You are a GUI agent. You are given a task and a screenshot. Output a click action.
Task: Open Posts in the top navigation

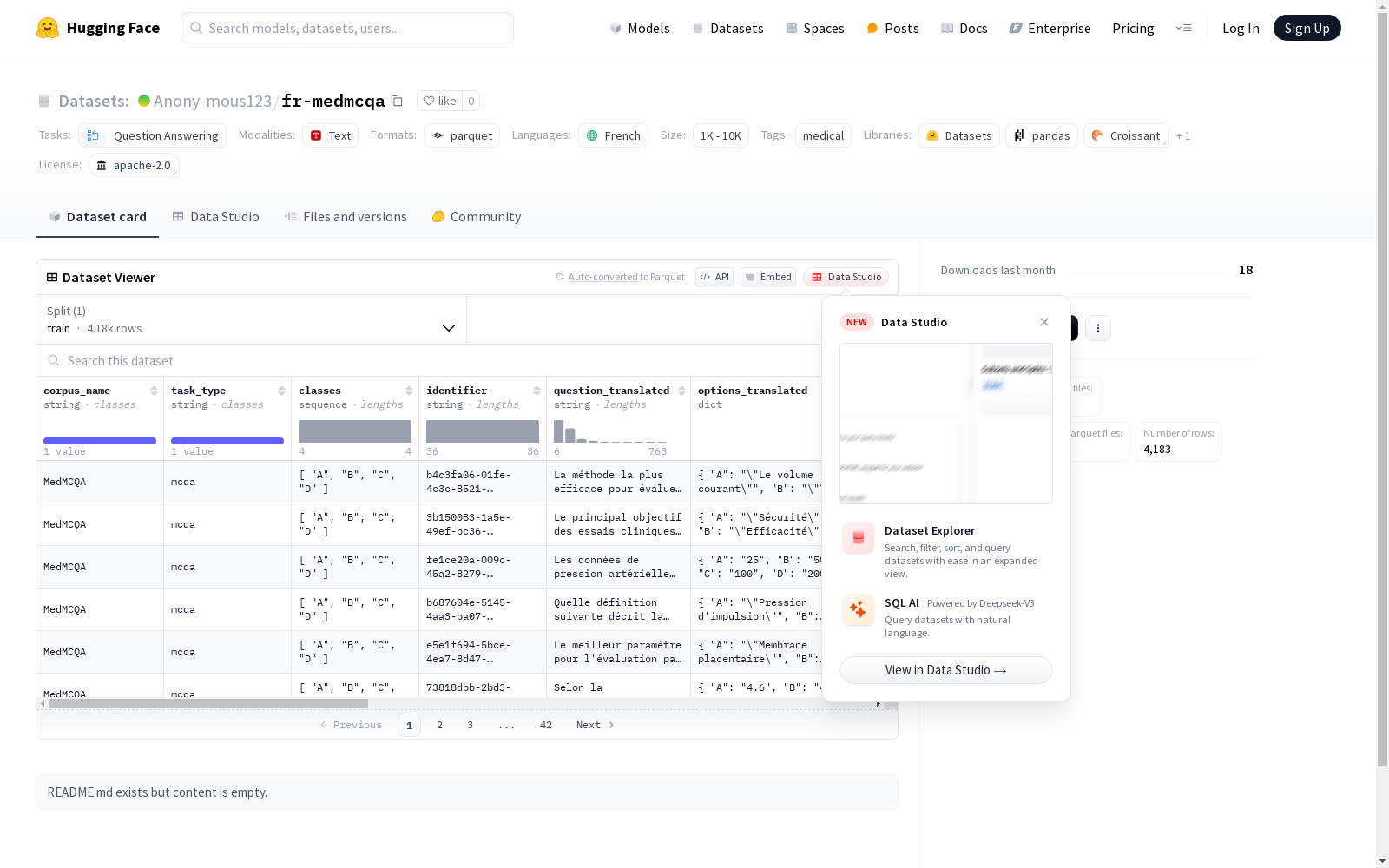(x=892, y=28)
